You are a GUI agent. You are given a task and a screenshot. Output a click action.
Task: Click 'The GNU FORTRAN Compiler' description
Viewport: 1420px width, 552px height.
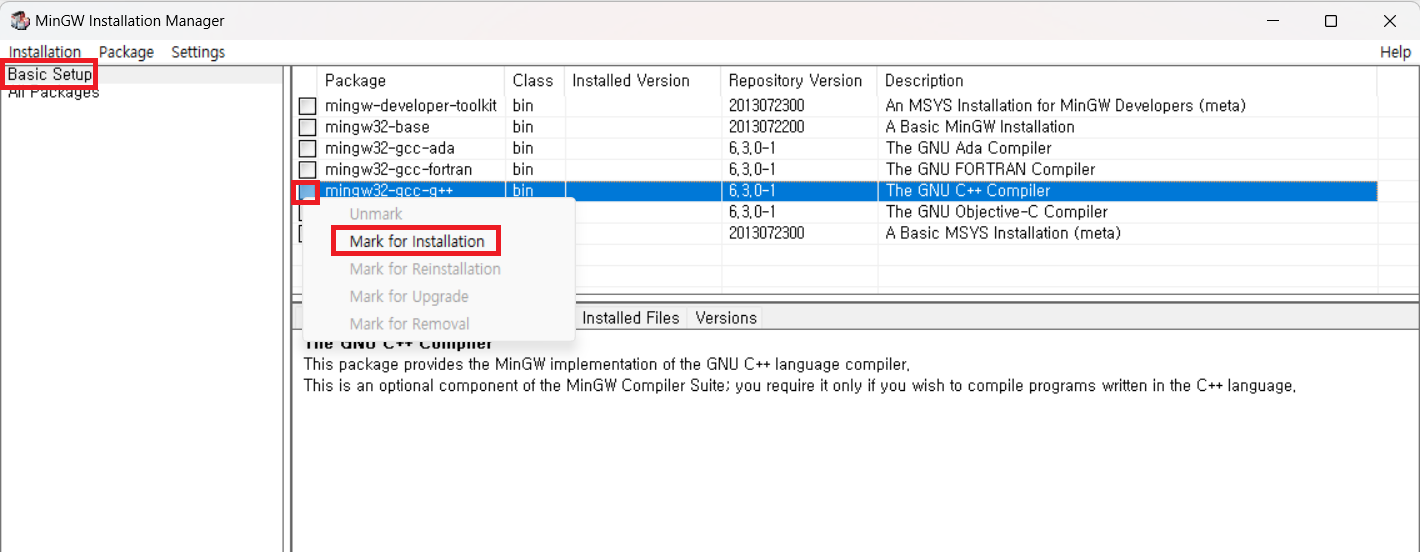[990, 170]
